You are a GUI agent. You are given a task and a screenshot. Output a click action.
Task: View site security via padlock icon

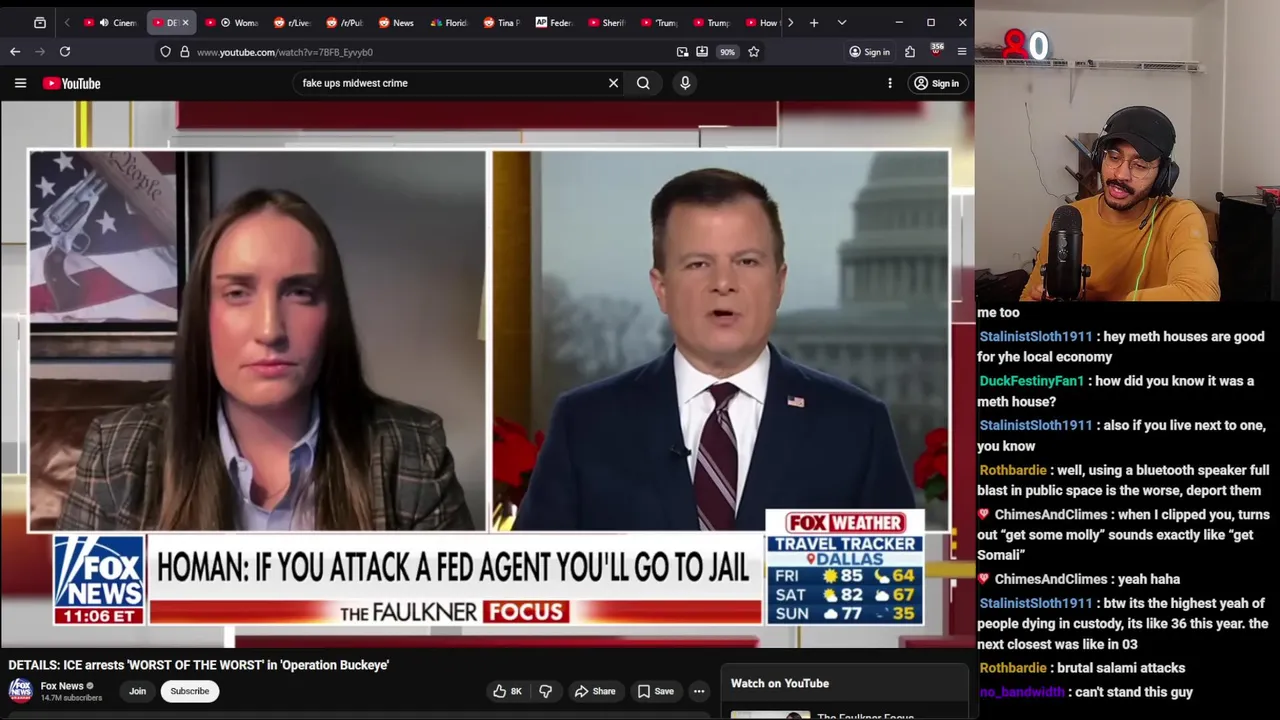point(185,52)
